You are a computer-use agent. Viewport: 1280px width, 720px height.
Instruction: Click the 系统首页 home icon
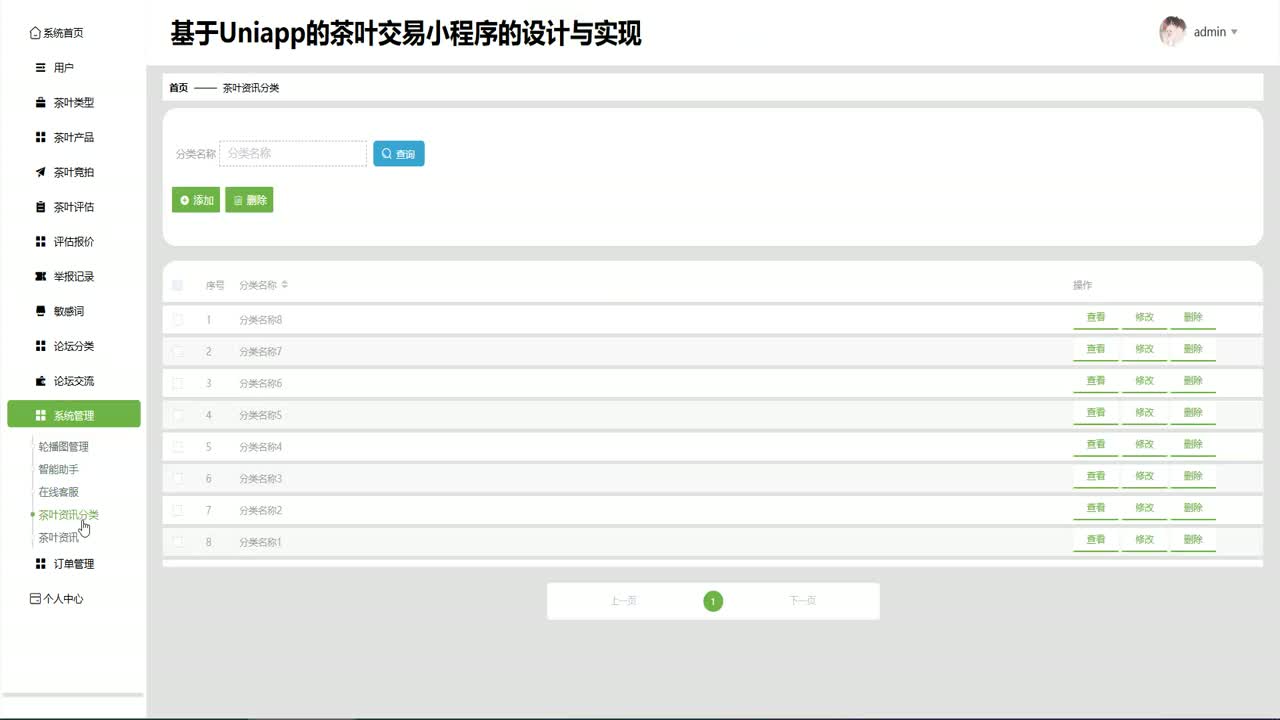(36, 33)
